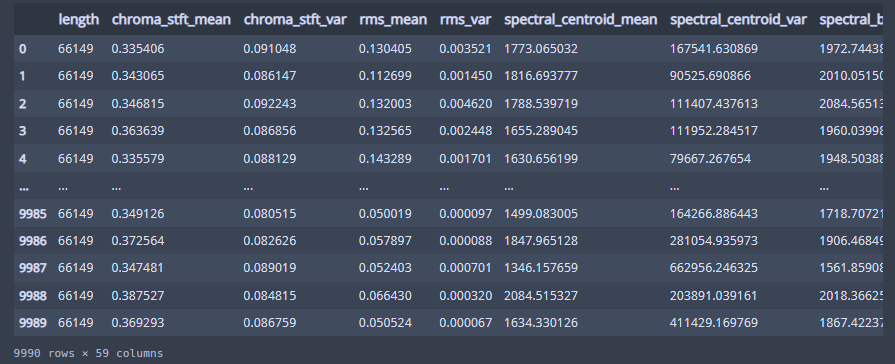The image size is (895, 364).
Task: Click the spectral_centroid_var column header
Action: 738,19
